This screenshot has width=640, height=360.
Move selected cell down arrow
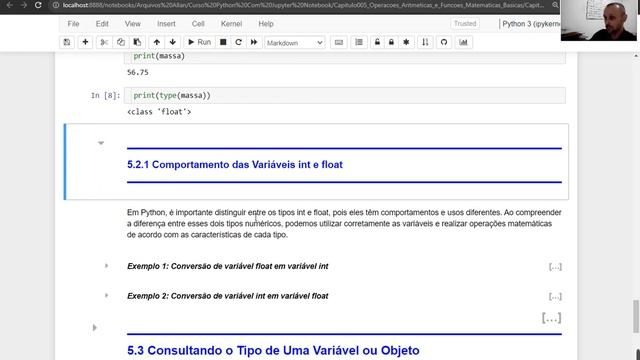[173, 42]
